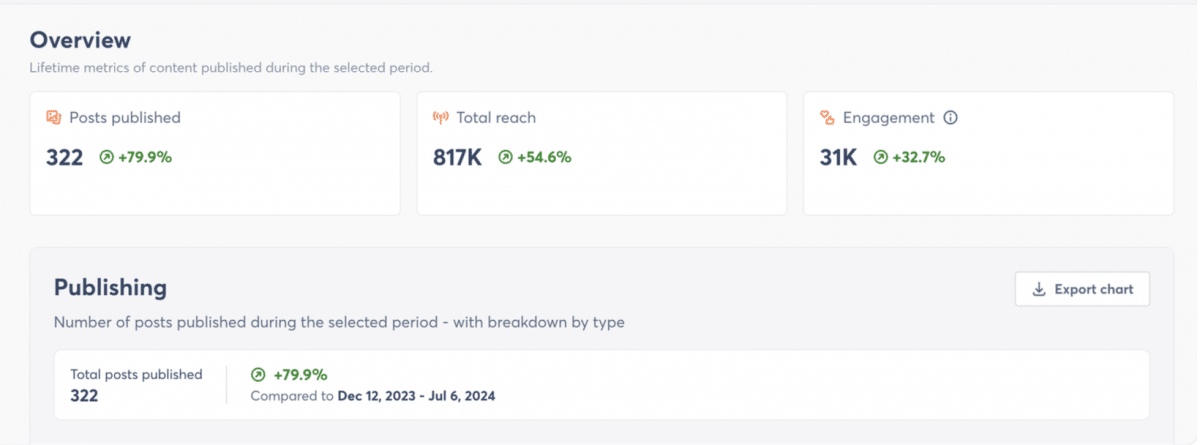Click the Engagement likes icon

(827, 118)
